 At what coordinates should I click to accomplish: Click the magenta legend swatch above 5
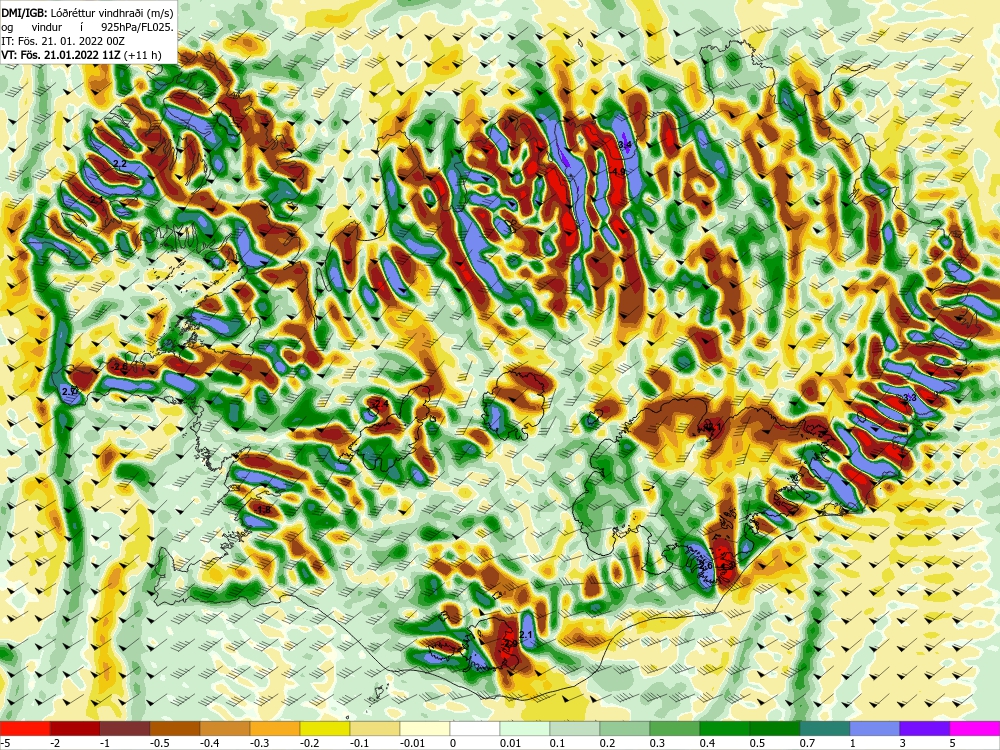[975, 728]
